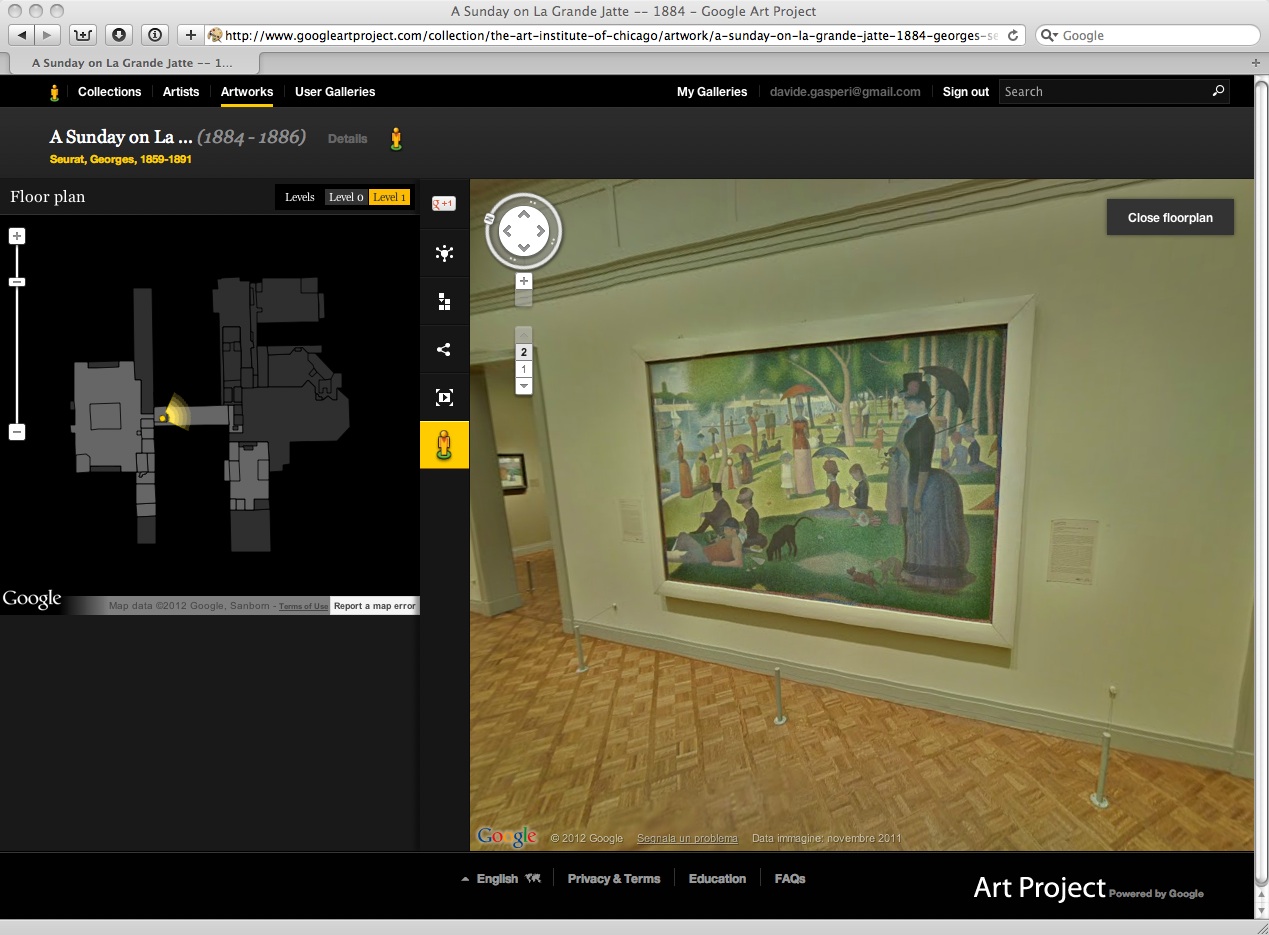Open the Artworks menu
This screenshot has height=935, width=1269.
point(247,92)
